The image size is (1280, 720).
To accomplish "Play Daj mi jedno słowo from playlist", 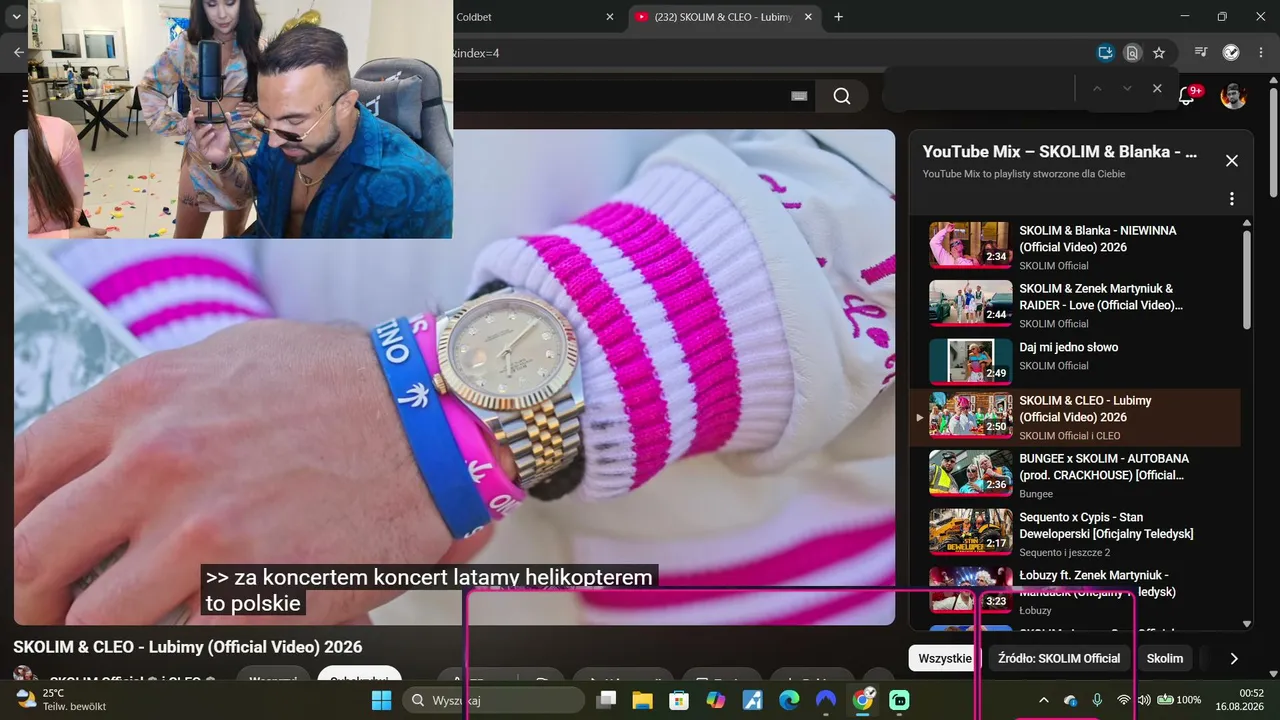I will tap(1075, 362).
